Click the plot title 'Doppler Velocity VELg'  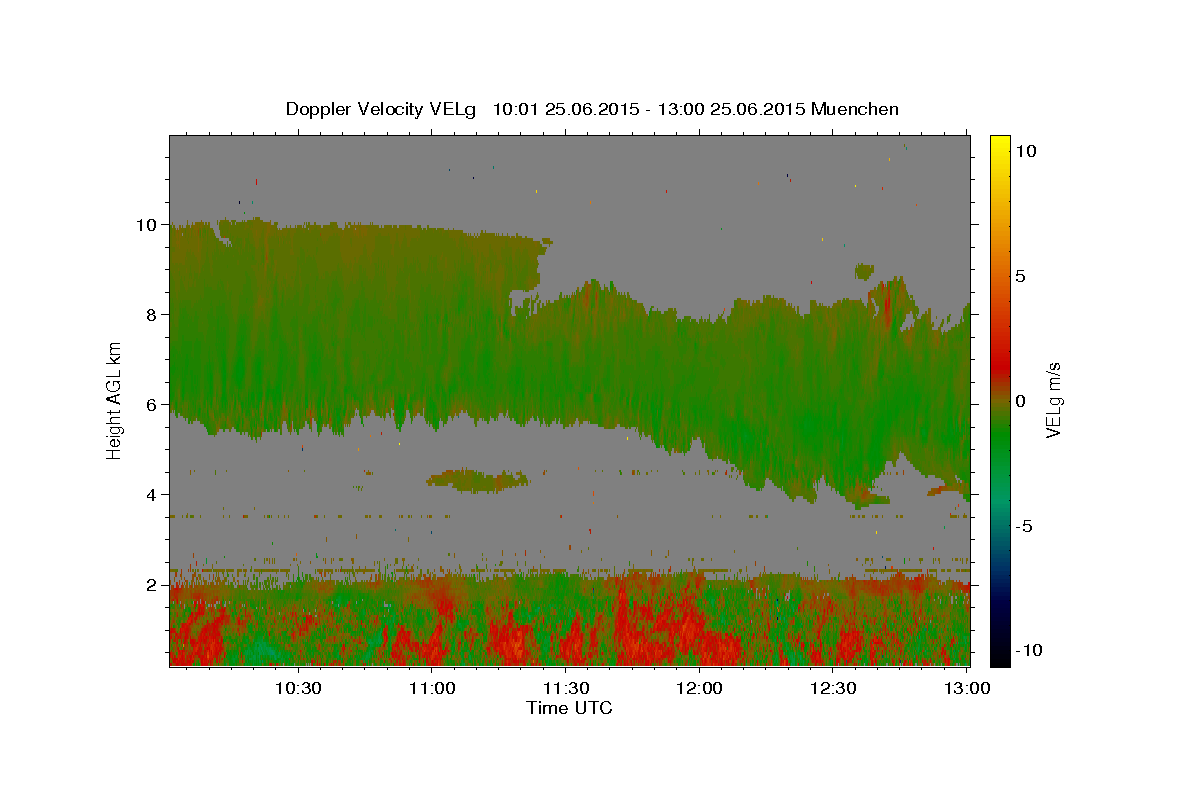[381, 109]
